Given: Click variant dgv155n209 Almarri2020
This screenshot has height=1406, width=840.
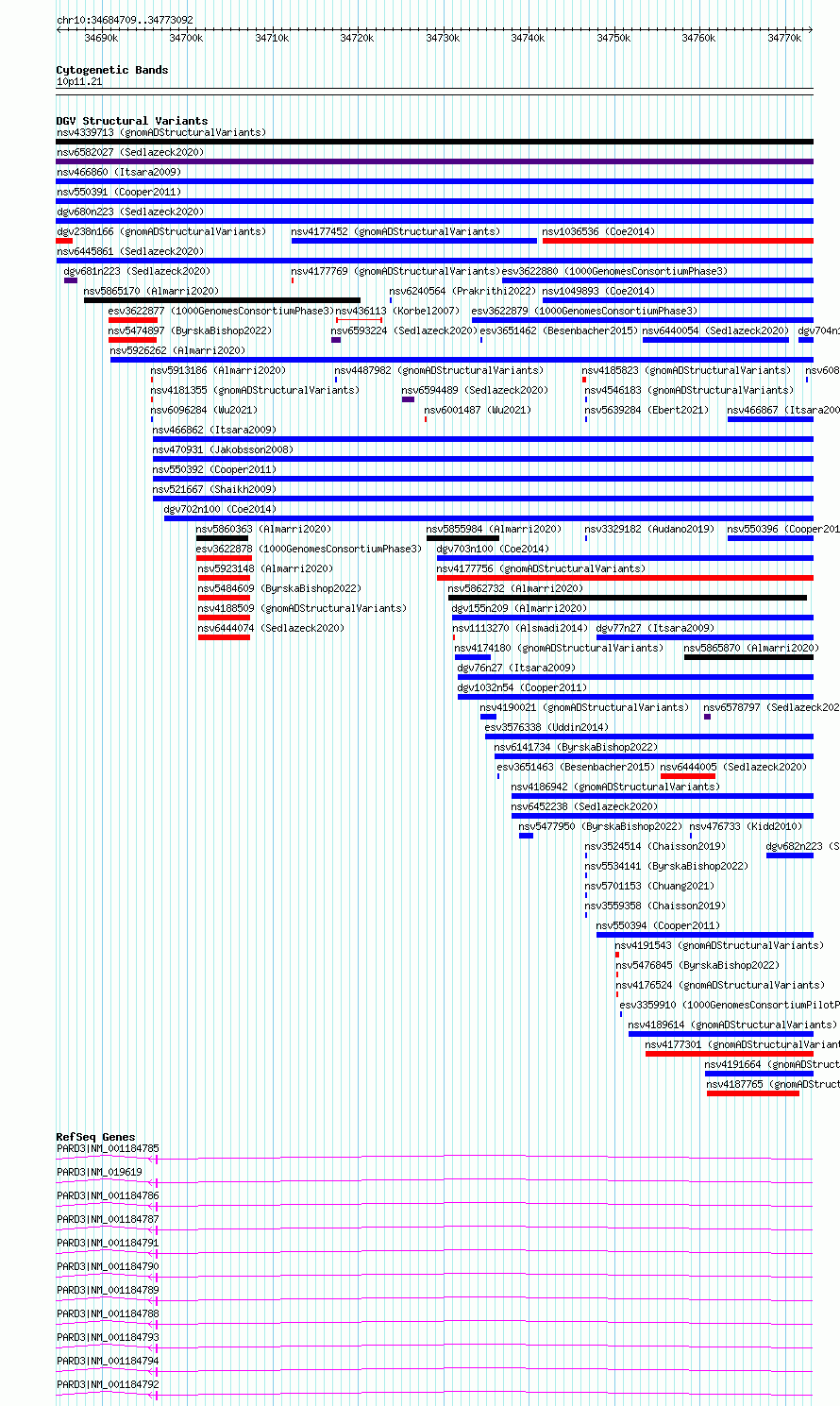Looking at the screenshot, I should (519, 608).
